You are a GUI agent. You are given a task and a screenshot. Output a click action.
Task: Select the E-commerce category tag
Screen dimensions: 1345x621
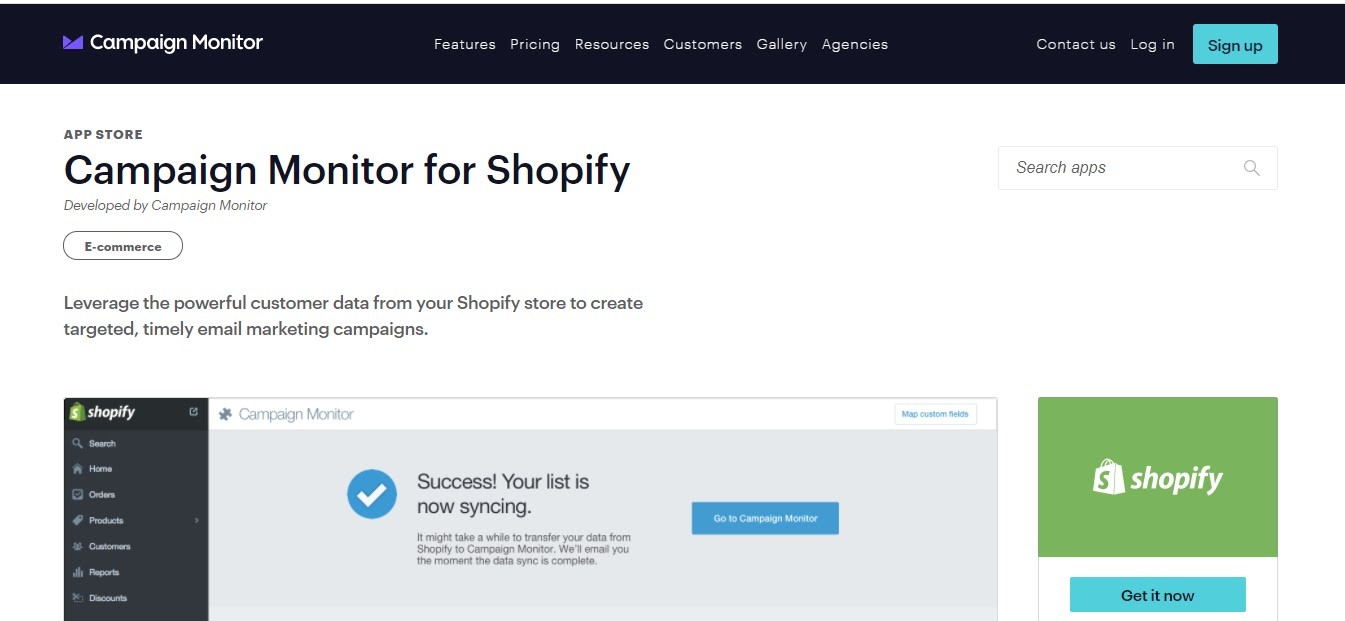tap(122, 245)
